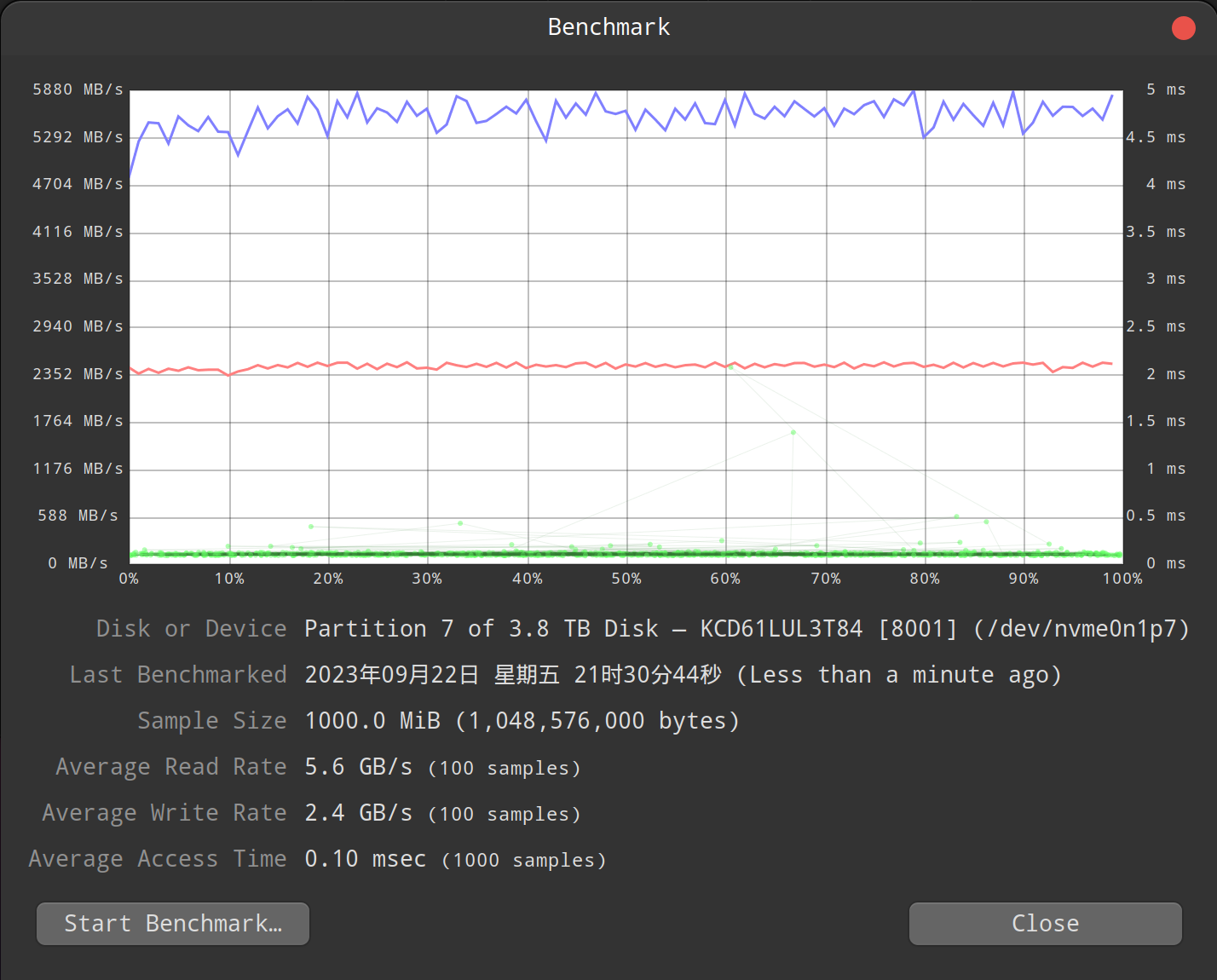1217x980 pixels.
Task: Click the Disk or Device label
Action: point(191,629)
